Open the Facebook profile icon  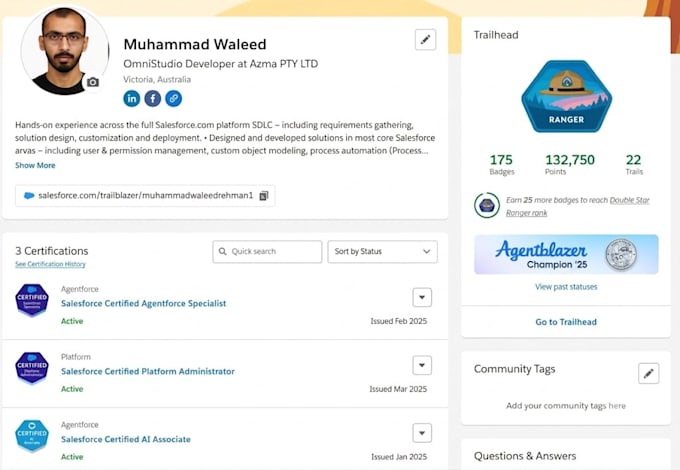coord(153,98)
